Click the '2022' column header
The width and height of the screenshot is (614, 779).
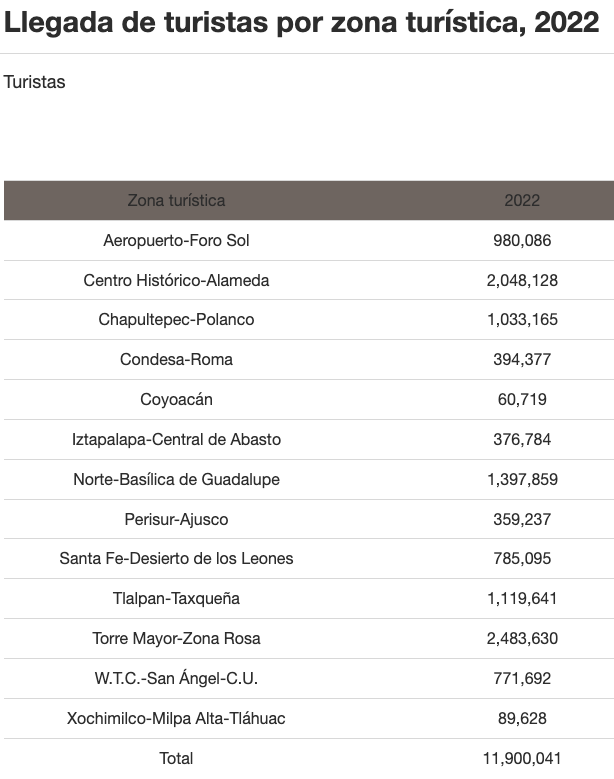(x=522, y=200)
